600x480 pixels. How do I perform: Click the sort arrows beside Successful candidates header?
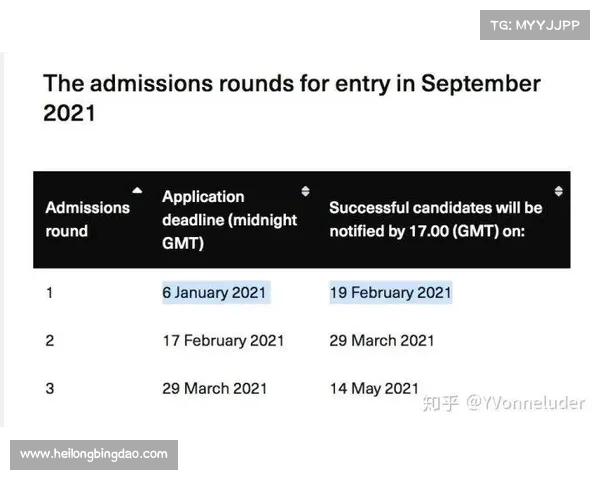tap(558, 191)
